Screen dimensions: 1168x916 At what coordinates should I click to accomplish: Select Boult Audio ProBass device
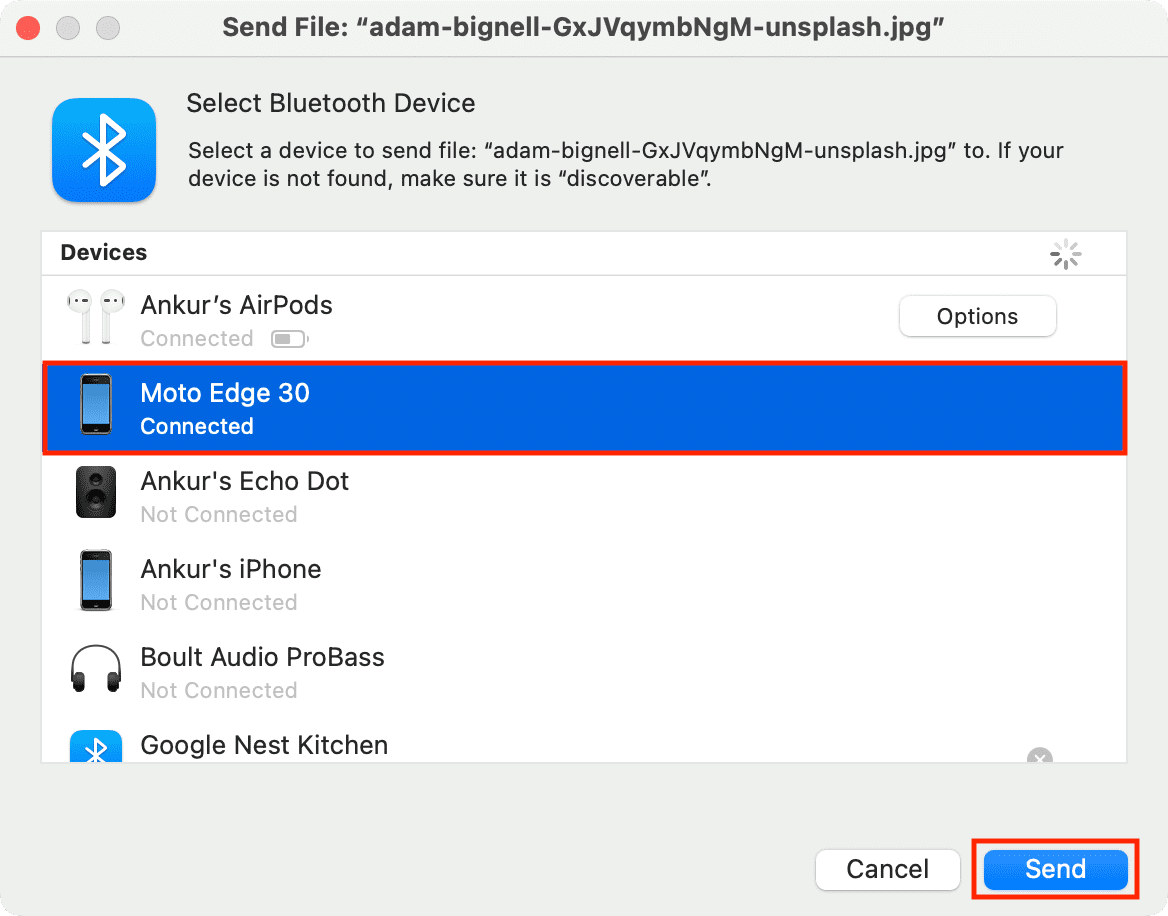pyautogui.click(x=262, y=658)
